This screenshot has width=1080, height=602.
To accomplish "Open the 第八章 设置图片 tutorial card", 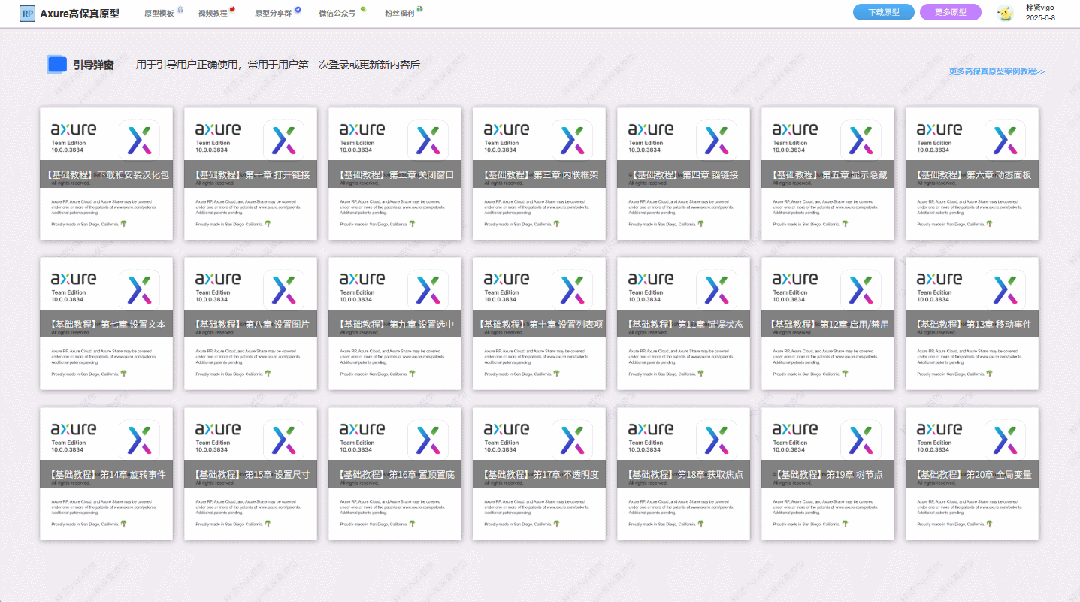I will 251,323.
